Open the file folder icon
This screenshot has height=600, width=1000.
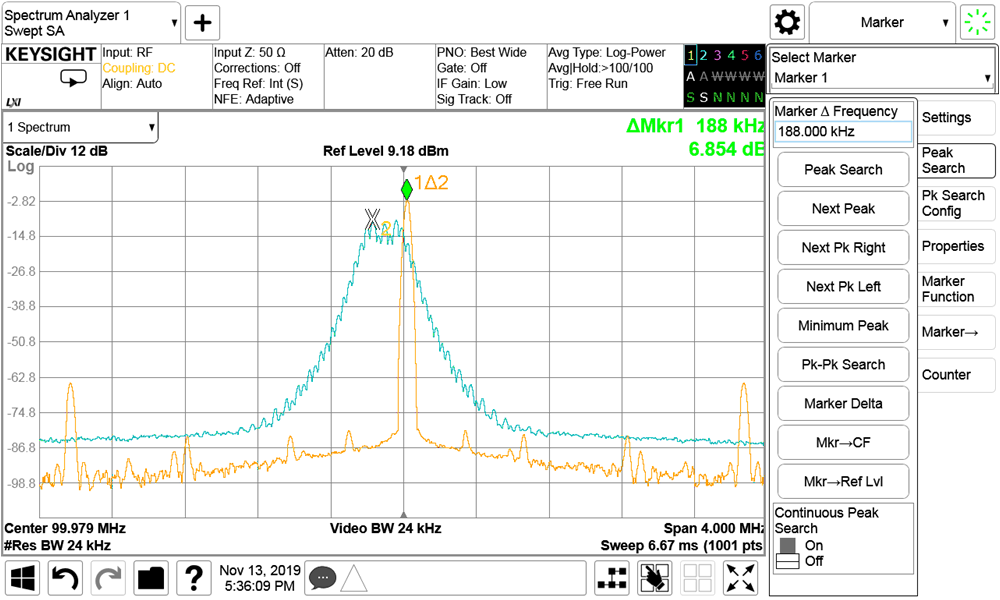click(x=150, y=578)
